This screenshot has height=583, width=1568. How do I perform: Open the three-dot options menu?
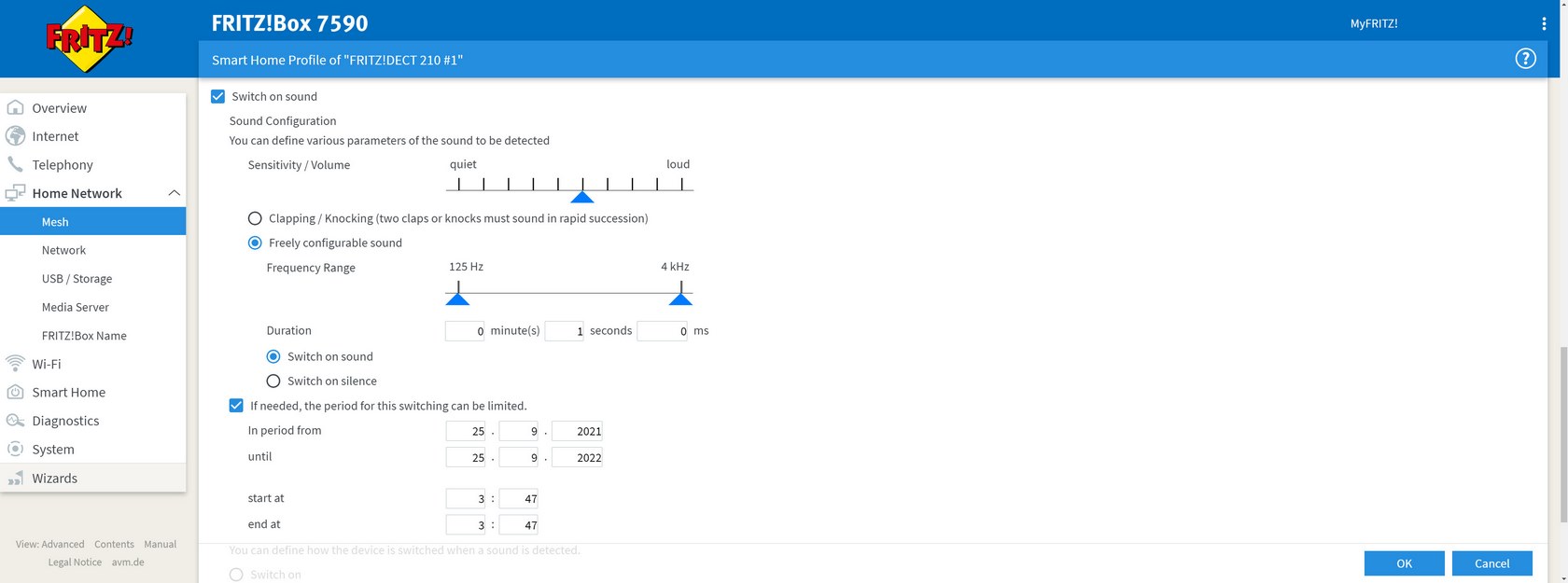click(x=1544, y=23)
